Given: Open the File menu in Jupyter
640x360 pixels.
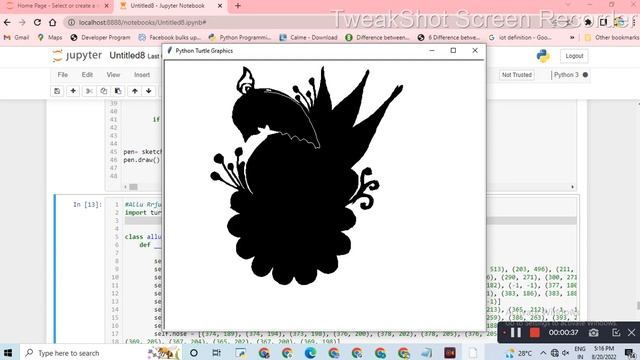Looking at the screenshot, I should 62,75.
